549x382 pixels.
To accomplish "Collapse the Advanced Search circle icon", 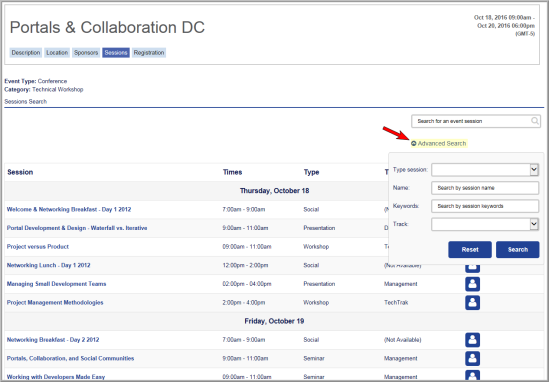I will pyautogui.click(x=414, y=144).
